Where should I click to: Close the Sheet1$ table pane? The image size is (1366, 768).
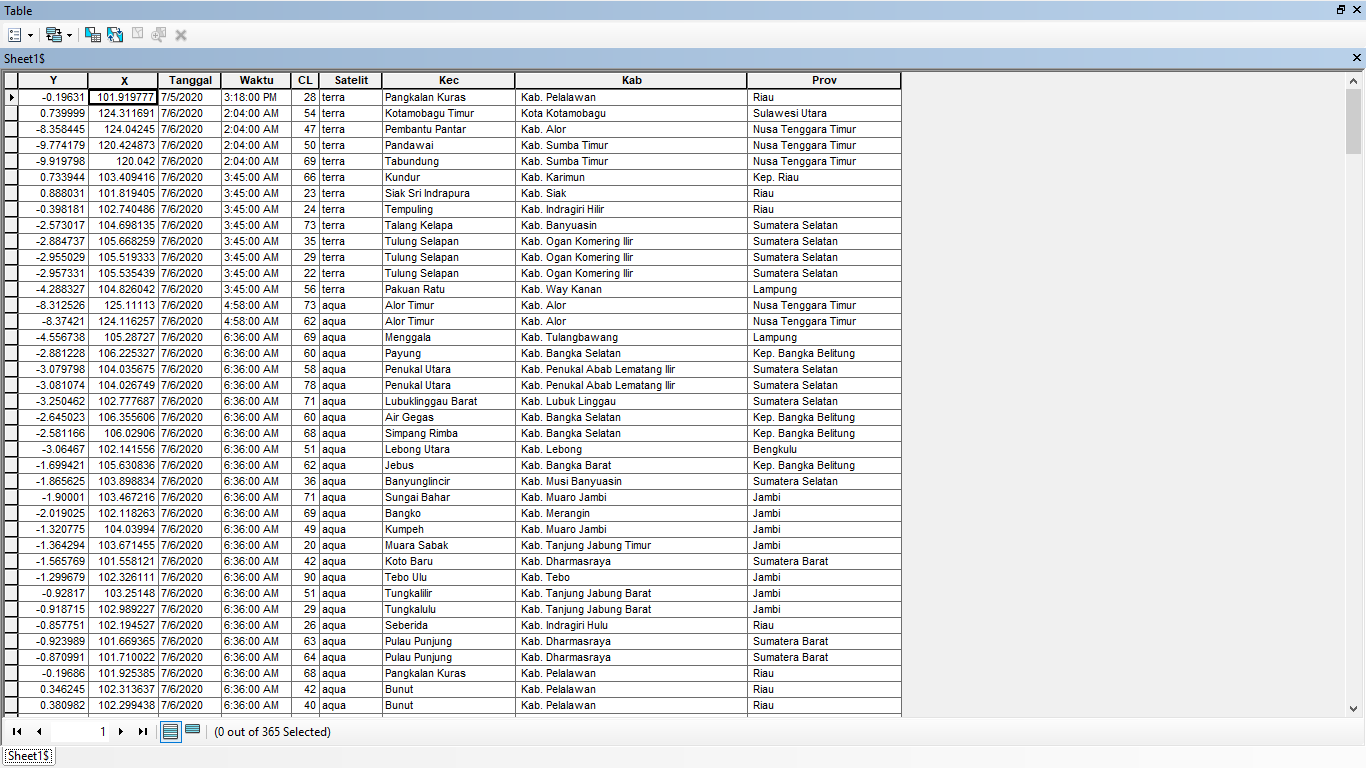[x=1357, y=58]
